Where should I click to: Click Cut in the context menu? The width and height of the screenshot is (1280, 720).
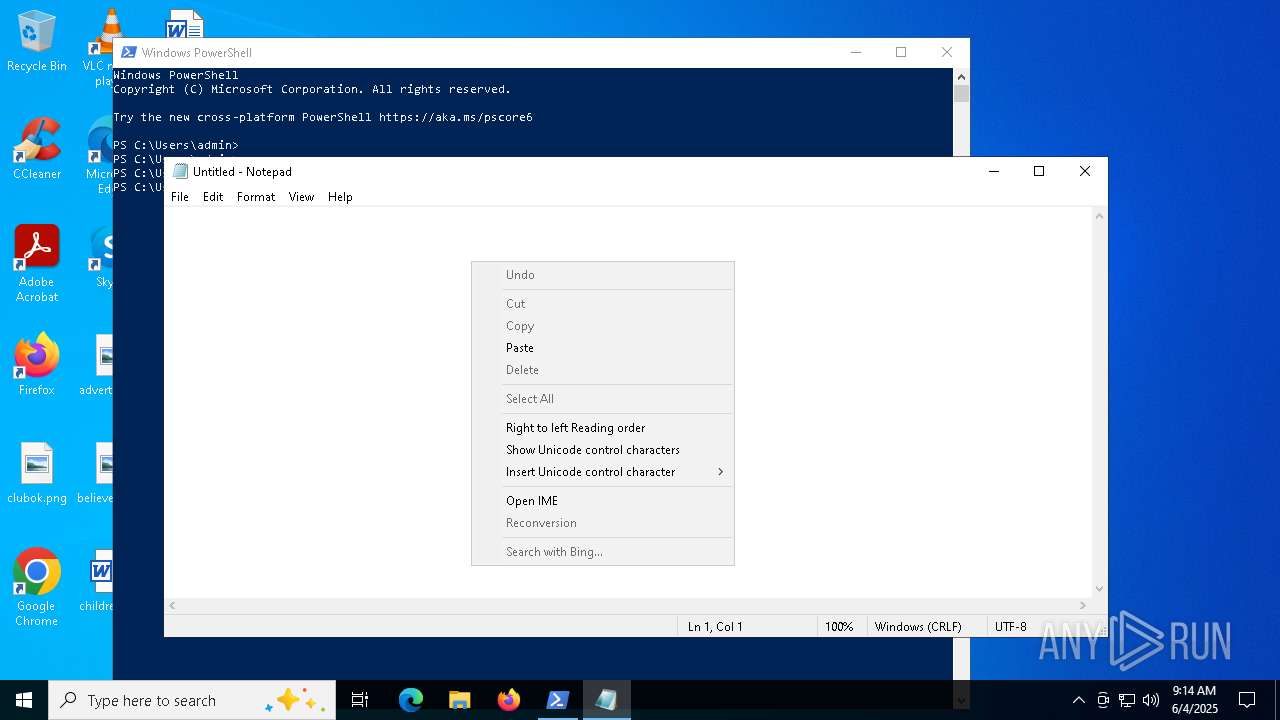[x=603, y=304]
